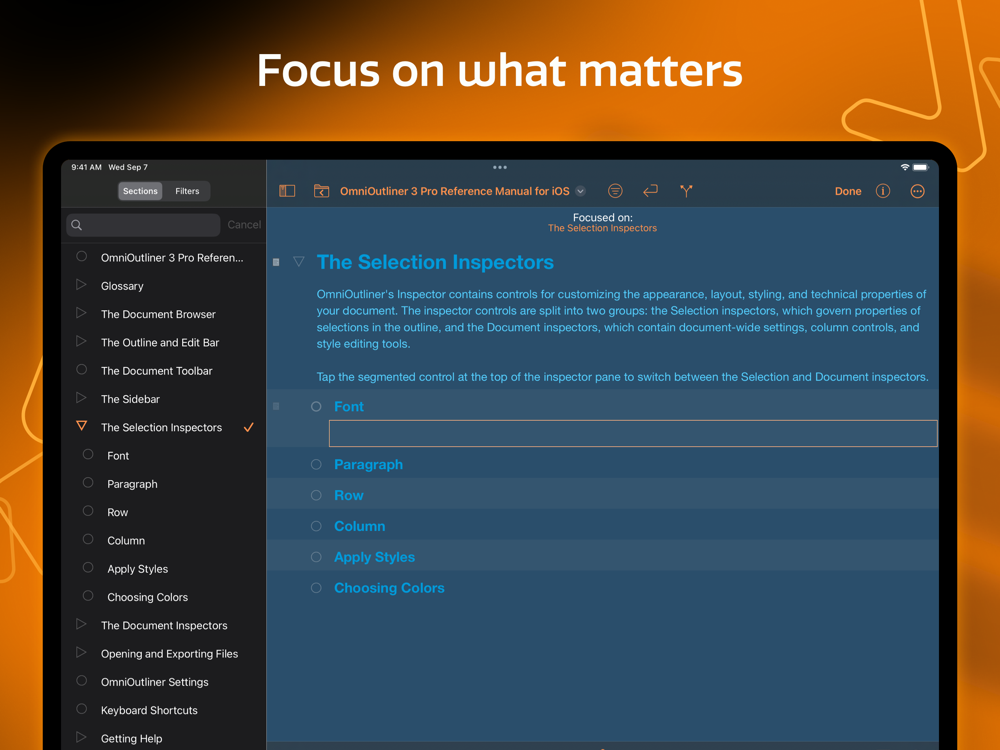
Task: Click the sidebar search field
Action: pyautogui.click(x=143, y=224)
